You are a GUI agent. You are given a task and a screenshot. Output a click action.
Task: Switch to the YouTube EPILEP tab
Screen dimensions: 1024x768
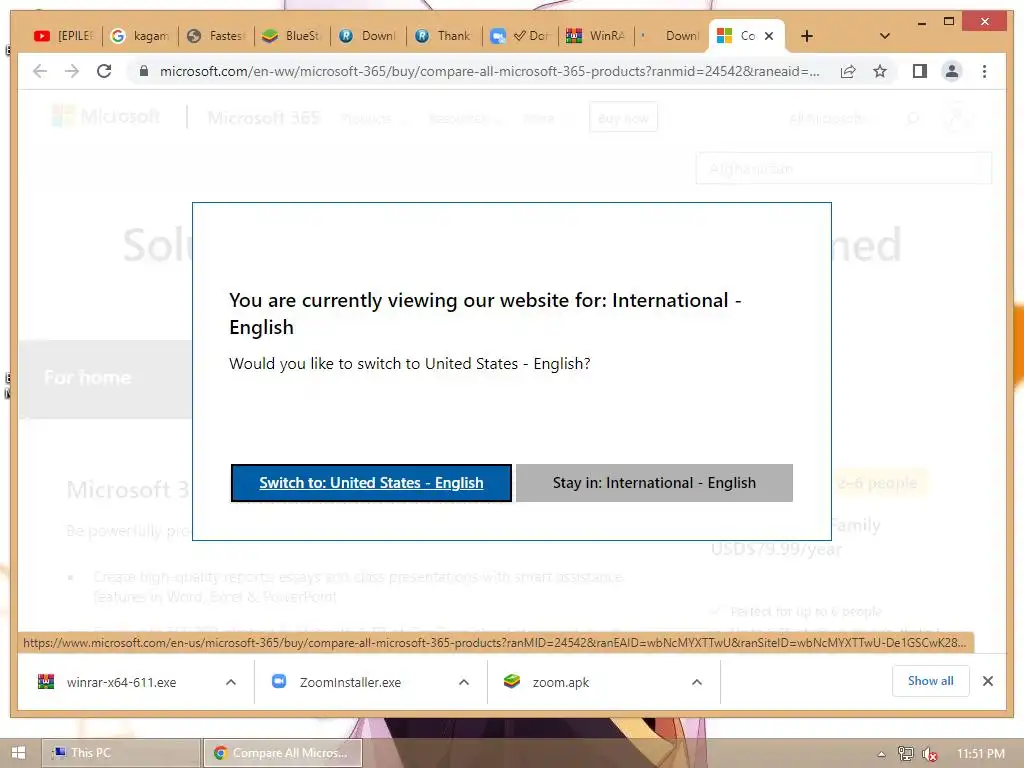[64, 36]
